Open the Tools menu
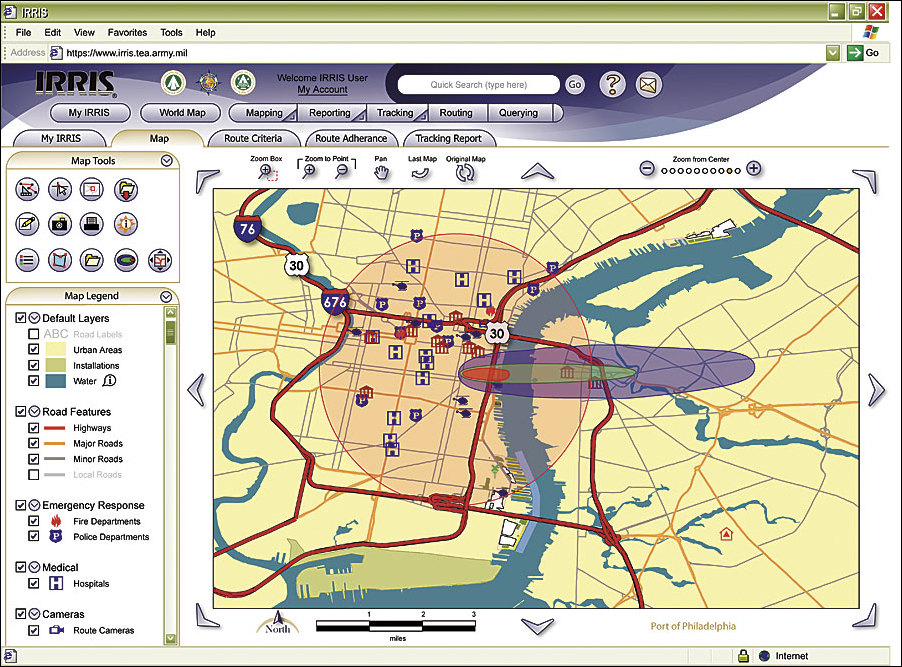902x667 pixels. coord(171,33)
